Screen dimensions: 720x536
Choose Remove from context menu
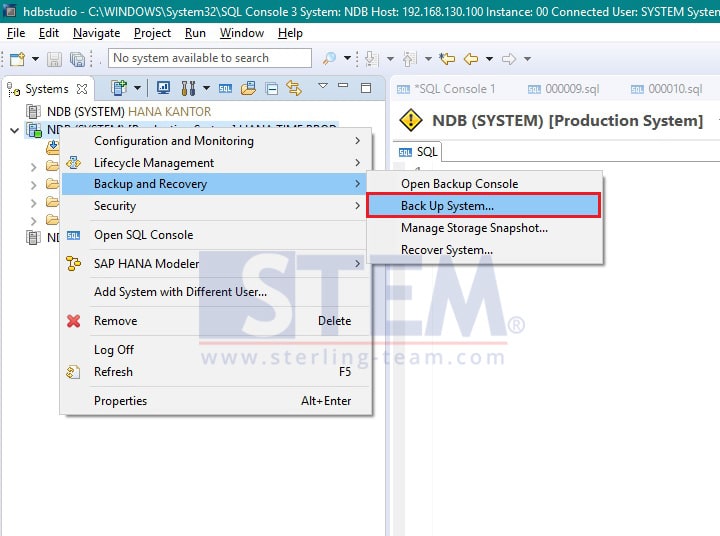tap(216, 321)
